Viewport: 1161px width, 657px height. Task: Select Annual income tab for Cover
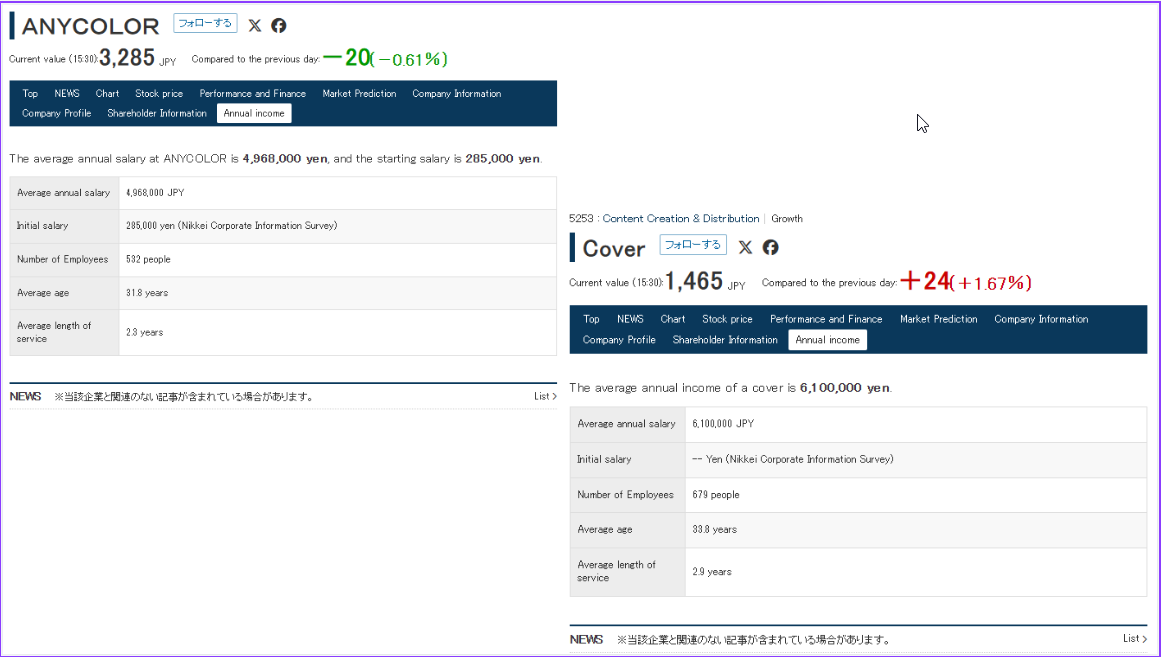[828, 340]
